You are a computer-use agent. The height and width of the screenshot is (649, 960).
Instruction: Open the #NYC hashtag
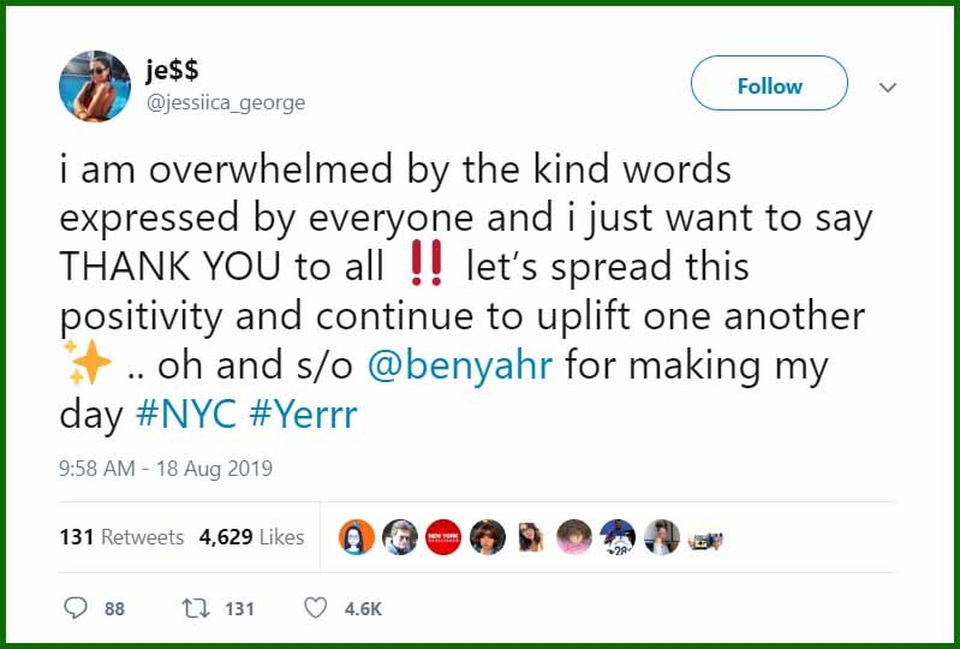(x=186, y=415)
